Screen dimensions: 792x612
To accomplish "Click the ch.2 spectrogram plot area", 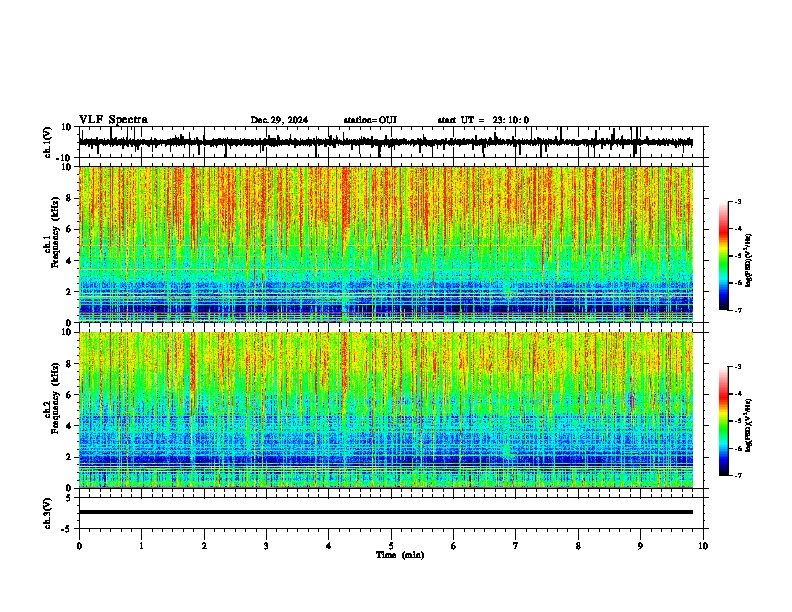I will click(x=386, y=410).
